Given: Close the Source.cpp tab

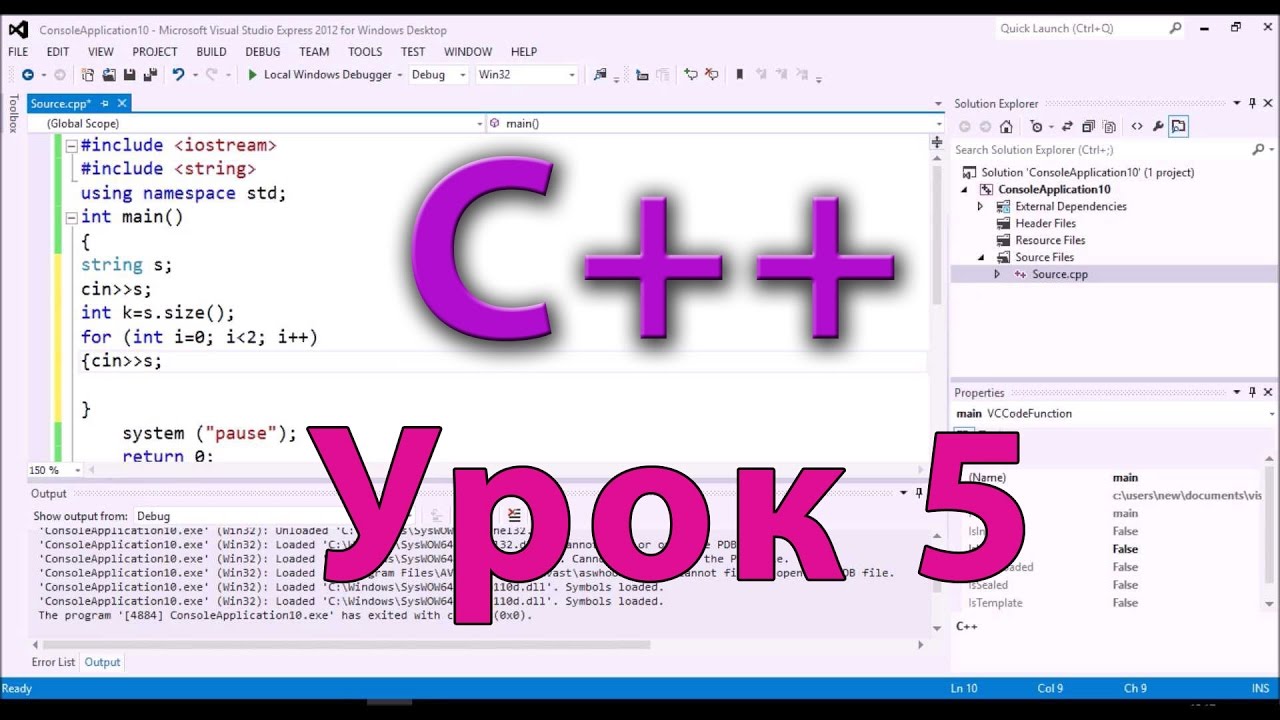Looking at the screenshot, I should coord(122,103).
